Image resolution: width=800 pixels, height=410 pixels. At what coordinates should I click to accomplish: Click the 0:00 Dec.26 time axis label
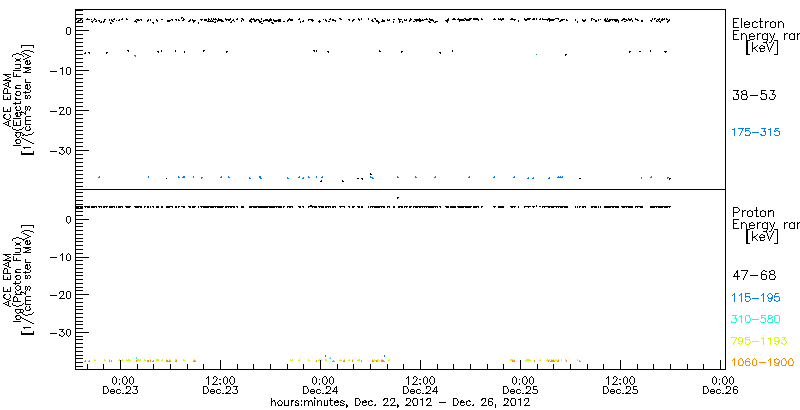pos(720,387)
